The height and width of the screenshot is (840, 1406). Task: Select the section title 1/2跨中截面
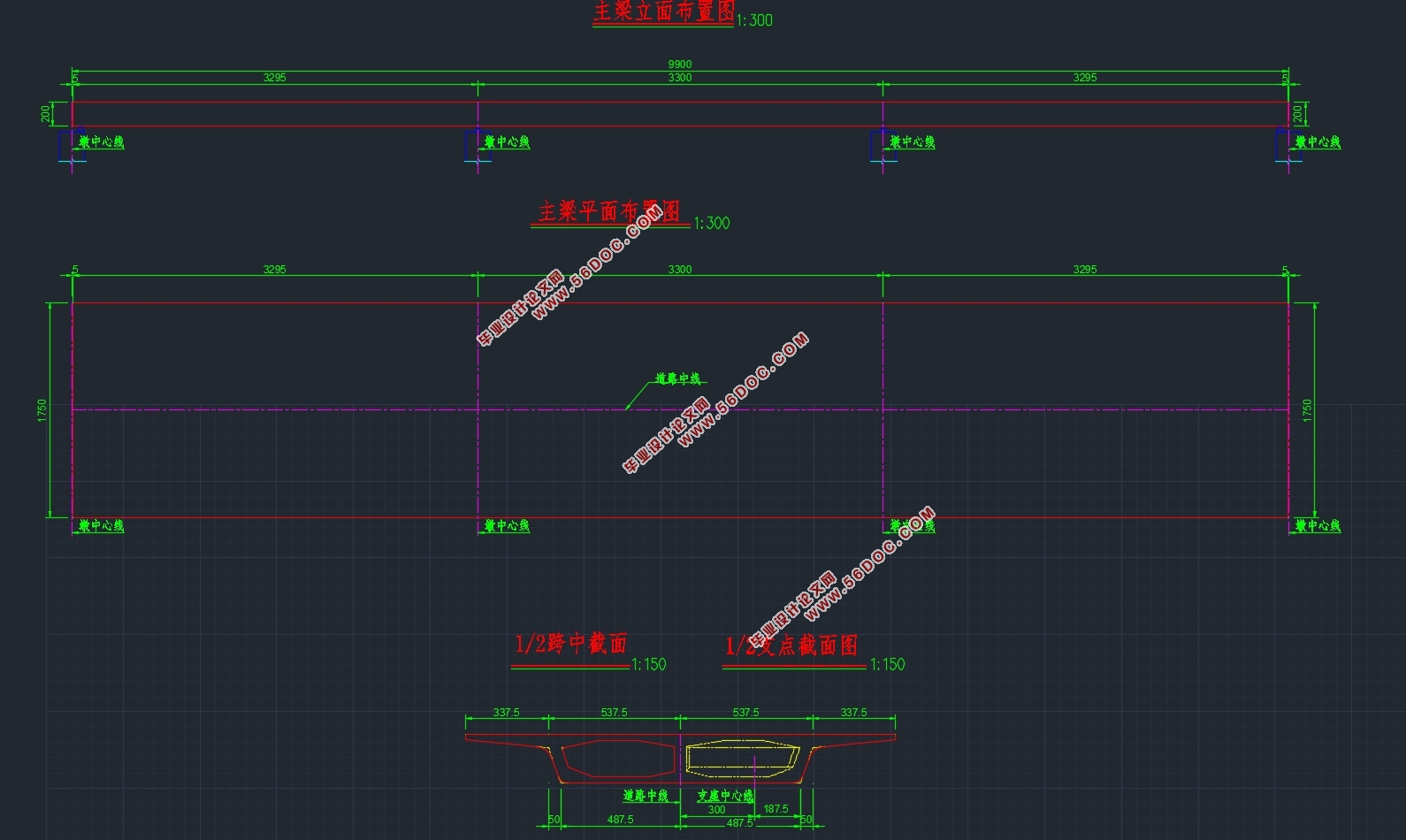pyautogui.click(x=570, y=643)
